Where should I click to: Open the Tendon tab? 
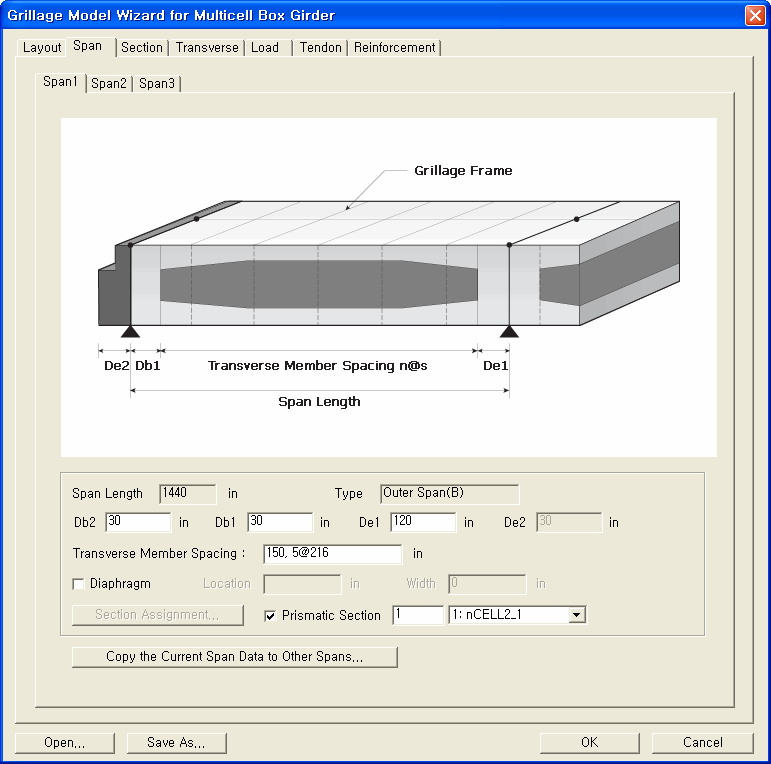[x=321, y=48]
